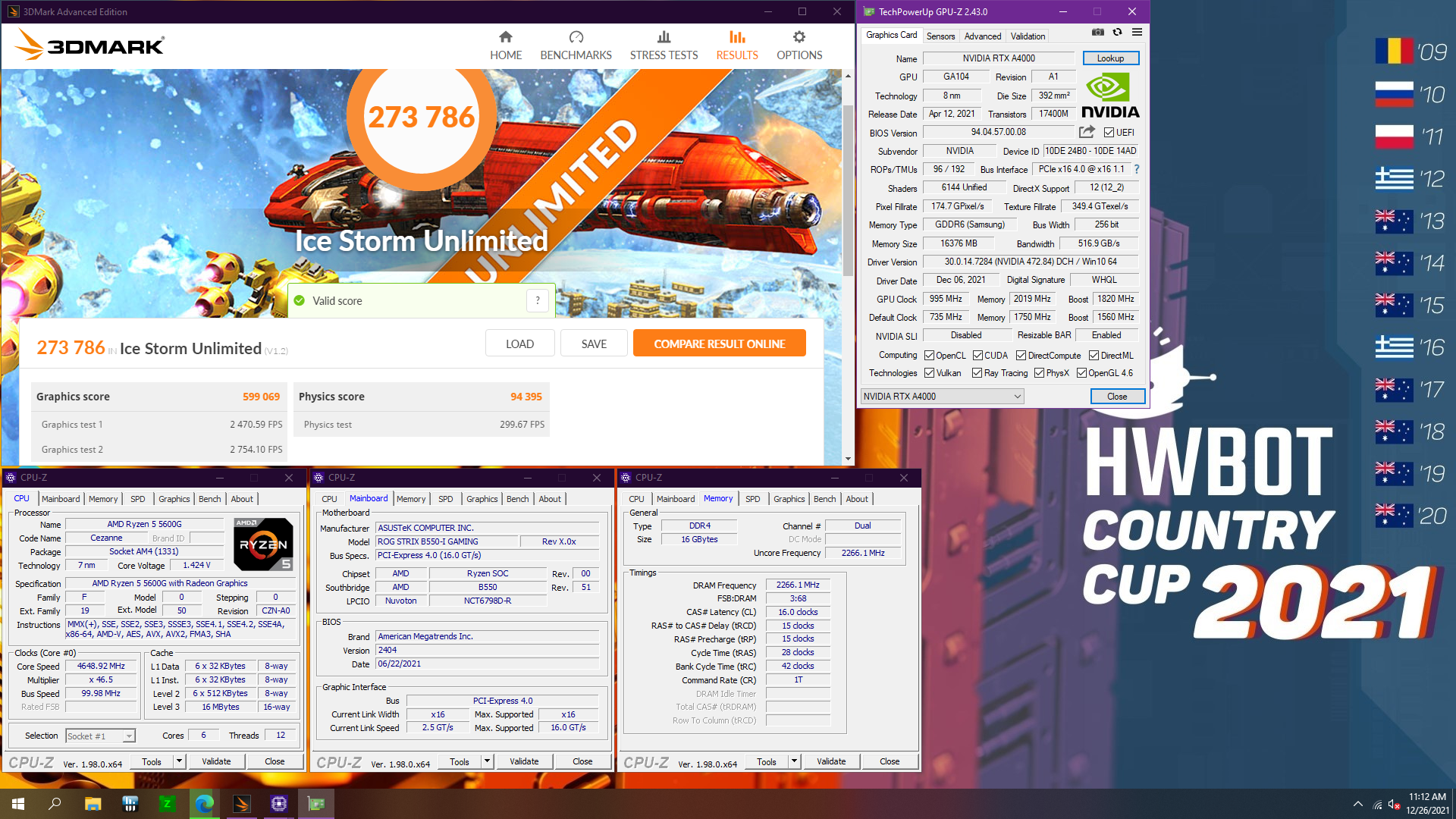Click the GPU Name field NVIDIA RTX A4000

click(x=998, y=58)
